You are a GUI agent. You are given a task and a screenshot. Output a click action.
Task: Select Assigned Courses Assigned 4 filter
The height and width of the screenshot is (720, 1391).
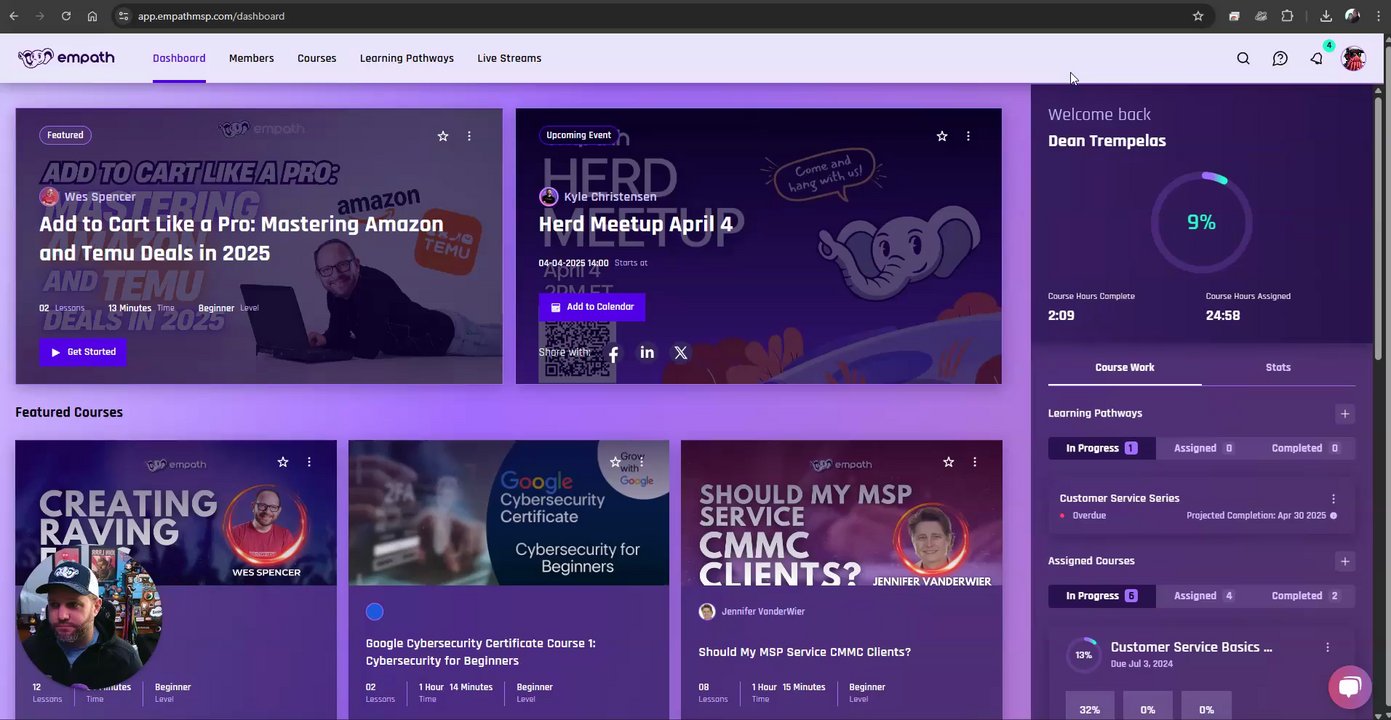point(1203,596)
